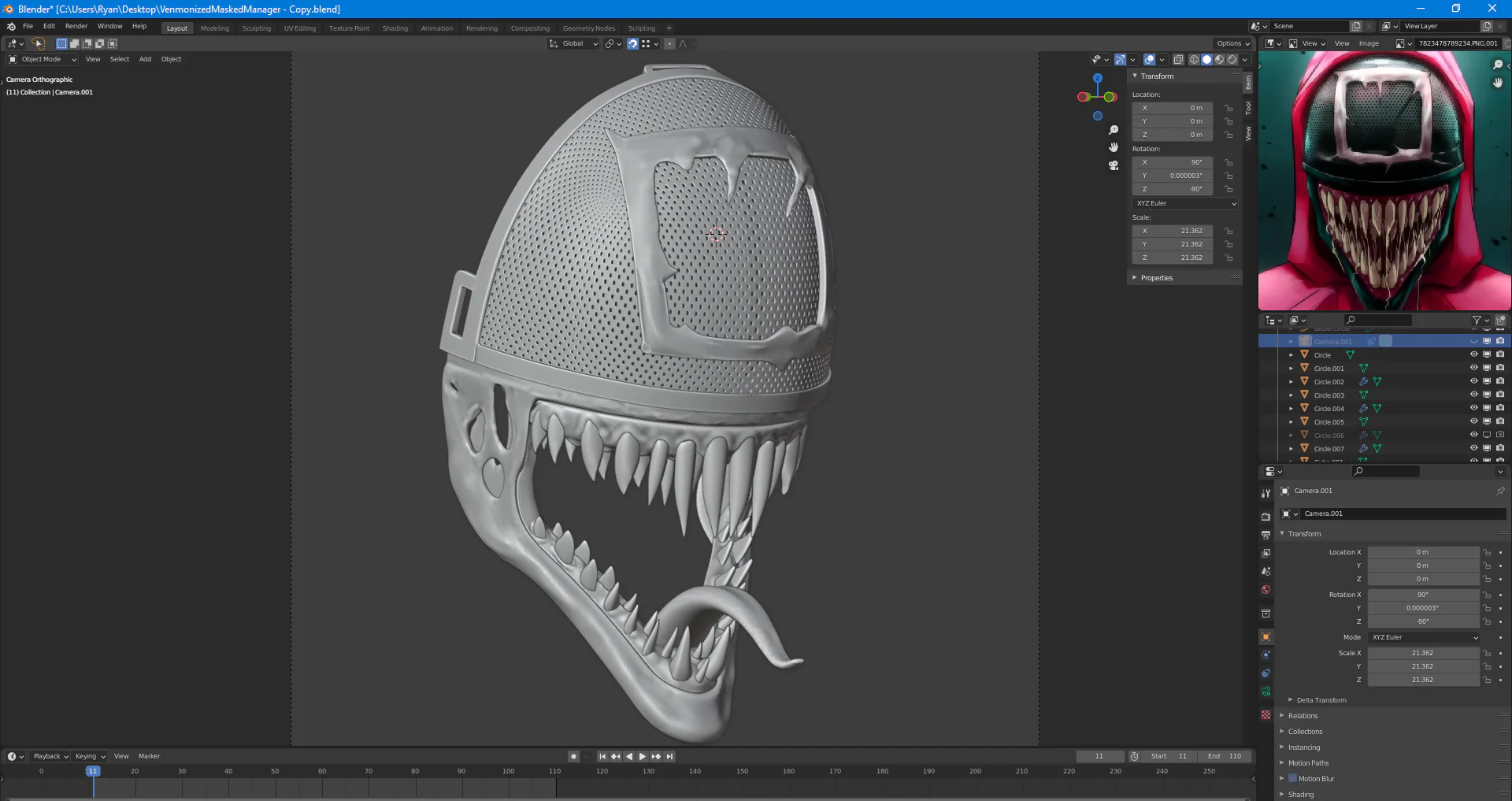Switch viewport to wireframe shading
The height and width of the screenshot is (801, 1512).
[1194, 60]
